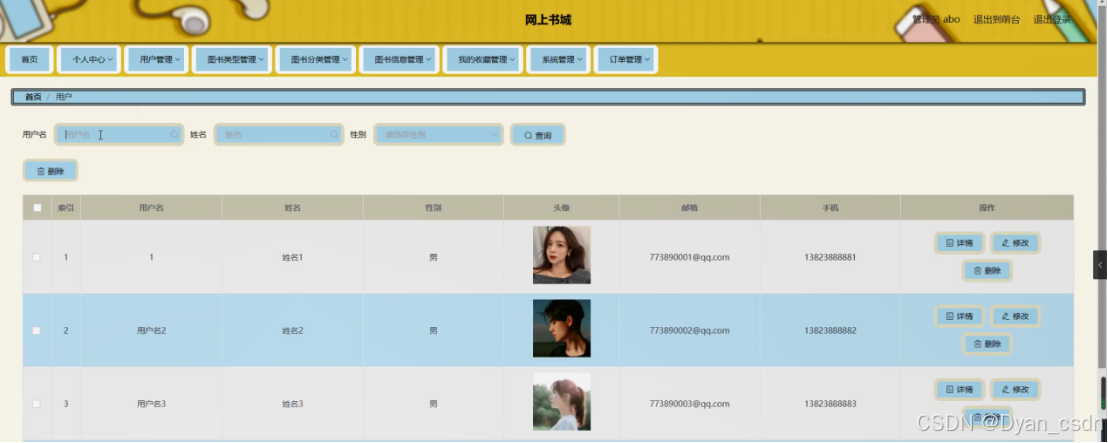Click the 邮箱 column header
Screen dimensions: 1108x443
coord(690,208)
